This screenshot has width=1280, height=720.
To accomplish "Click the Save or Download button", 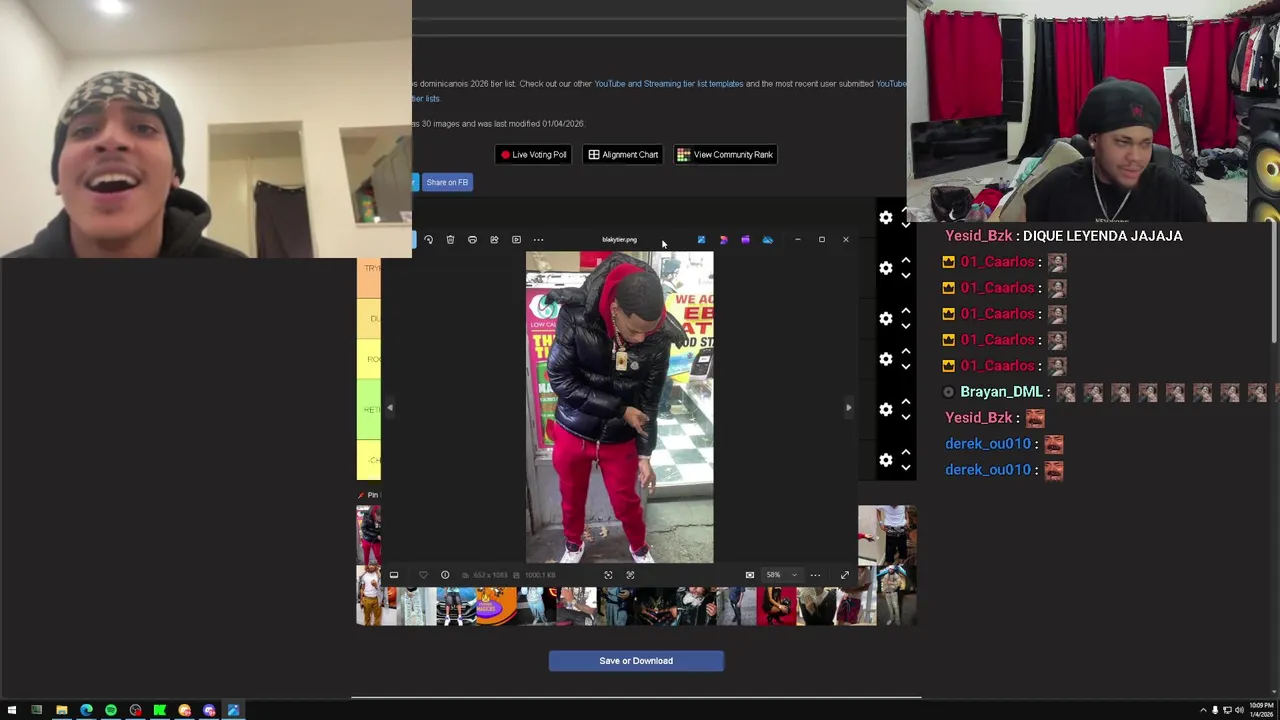I will click(636, 661).
